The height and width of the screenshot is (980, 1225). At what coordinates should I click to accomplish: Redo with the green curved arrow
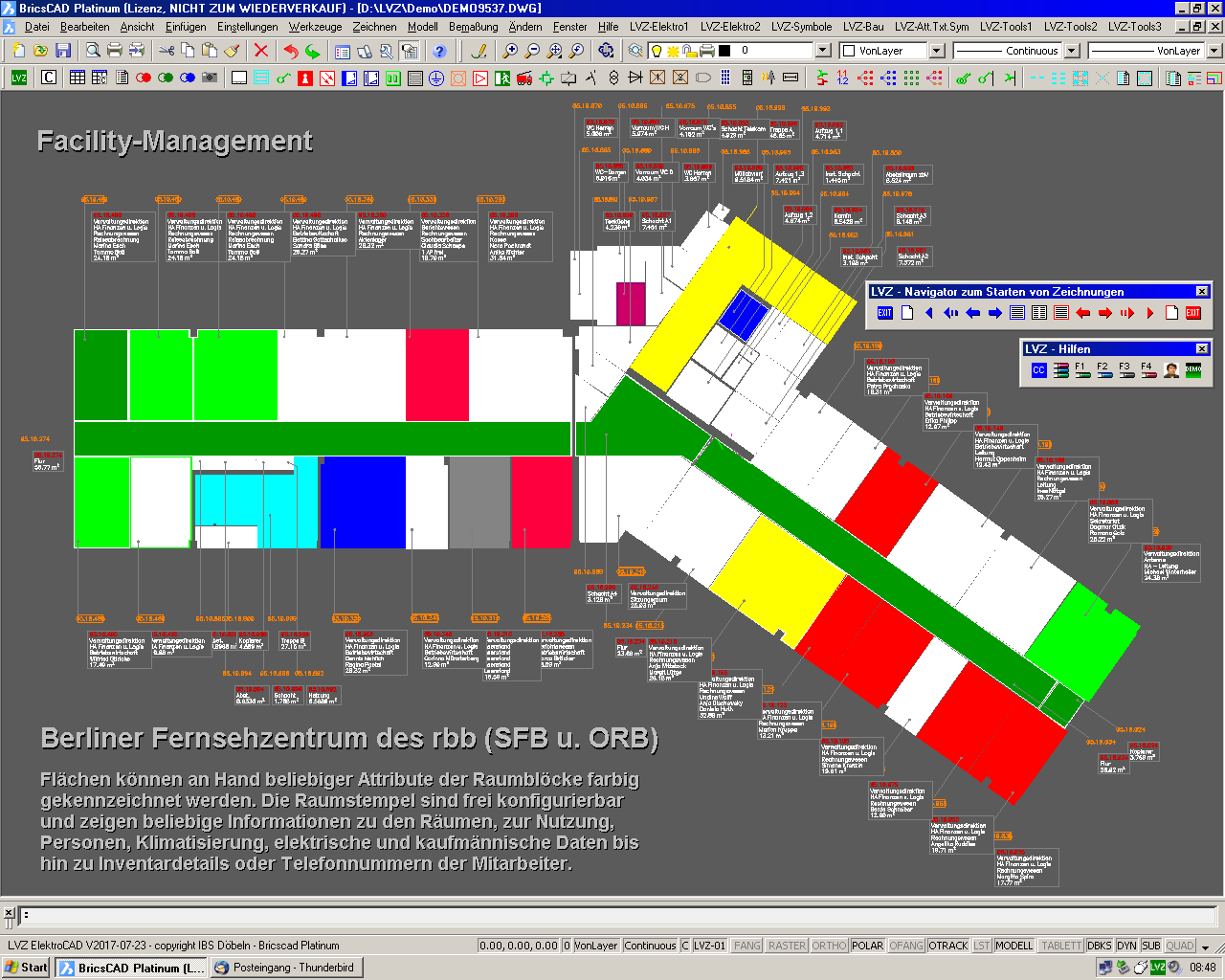coord(313,50)
